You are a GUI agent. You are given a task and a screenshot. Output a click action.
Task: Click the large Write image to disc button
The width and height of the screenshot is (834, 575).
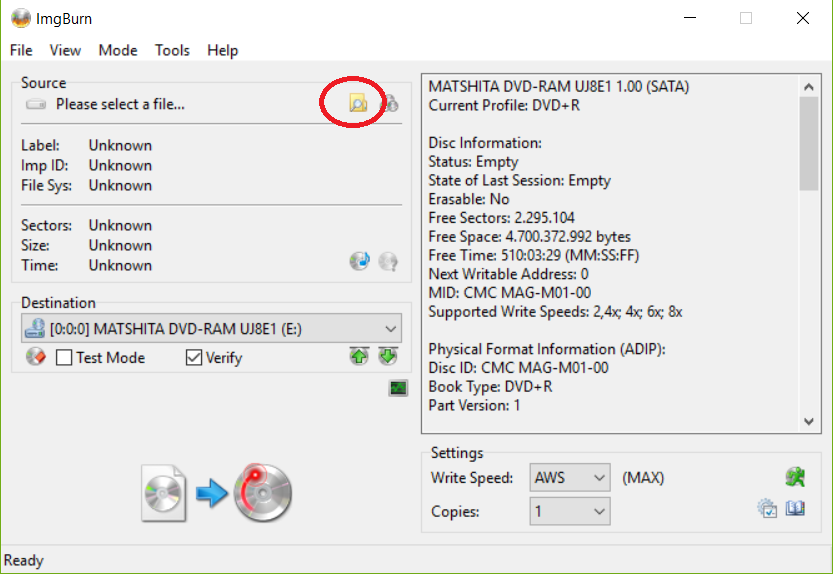pos(216,493)
